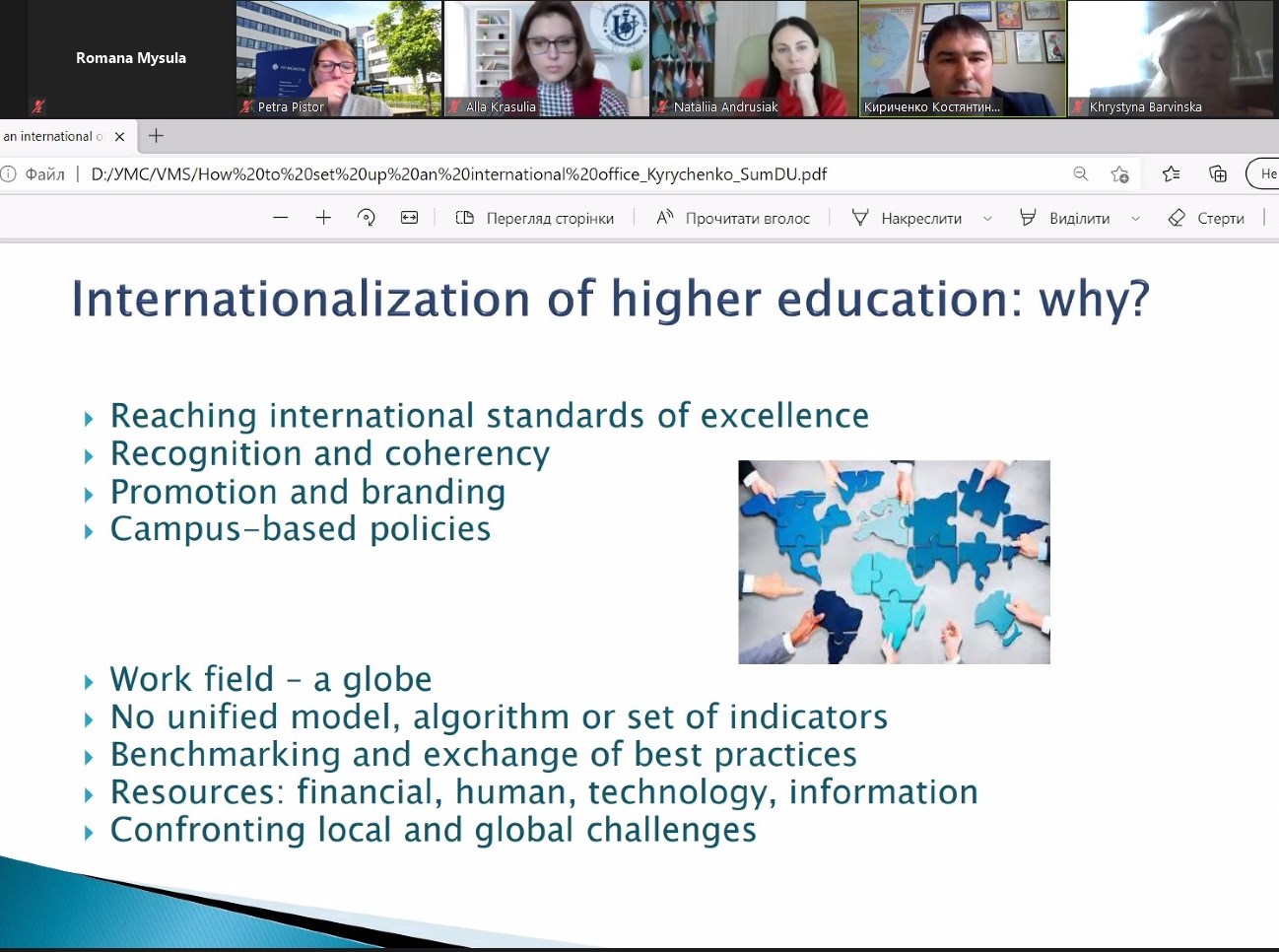Select the Виділити highlight tool
1279x952 pixels.
tap(1065, 218)
